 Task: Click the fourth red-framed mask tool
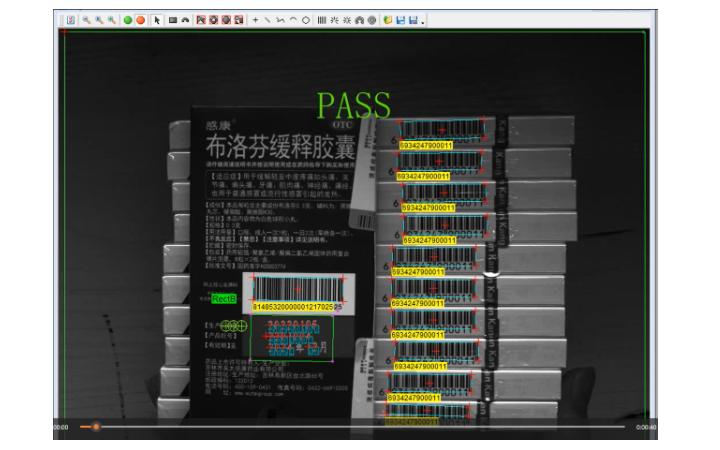[x=239, y=20]
